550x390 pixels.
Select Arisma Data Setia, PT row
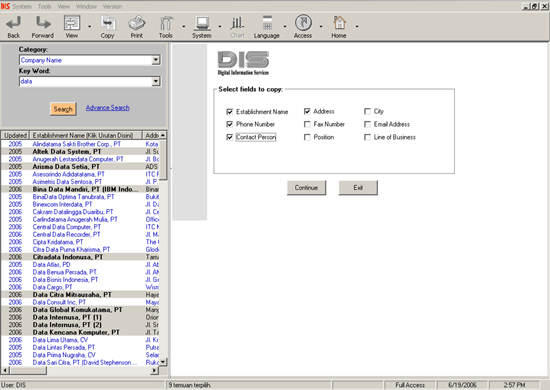click(x=80, y=167)
